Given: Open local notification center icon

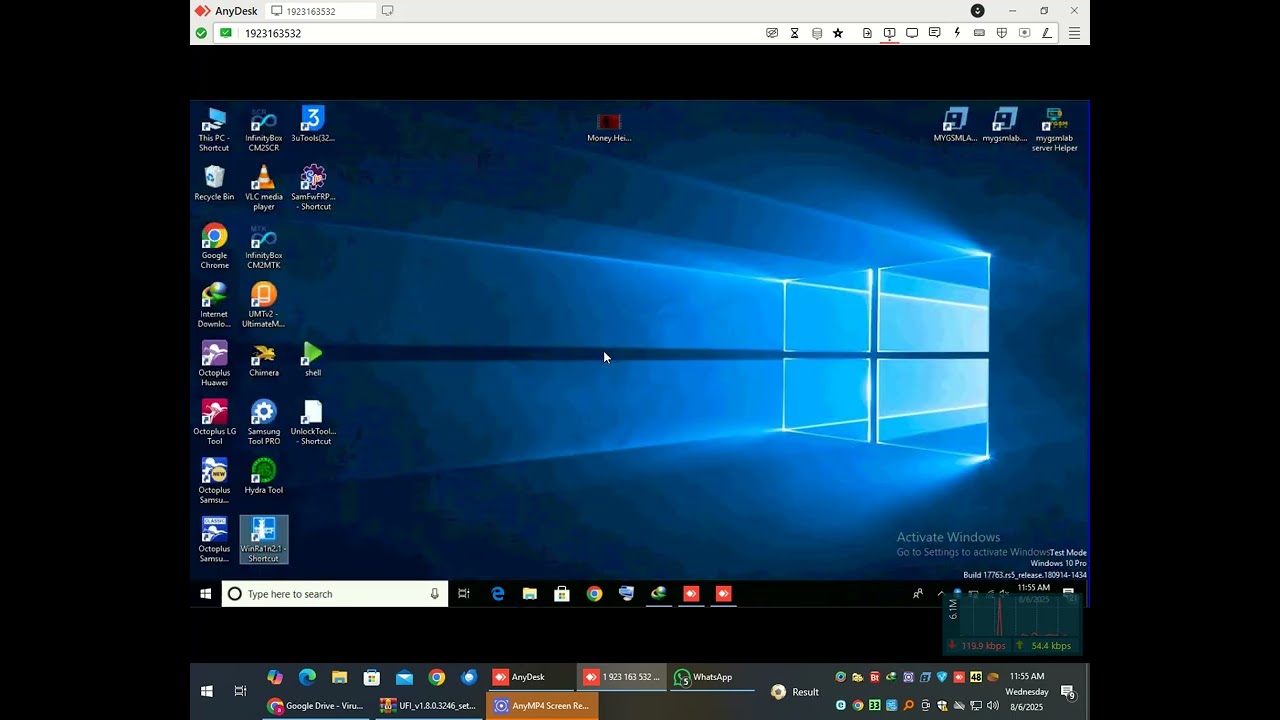Looking at the screenshot, I should coord(1068,692).
